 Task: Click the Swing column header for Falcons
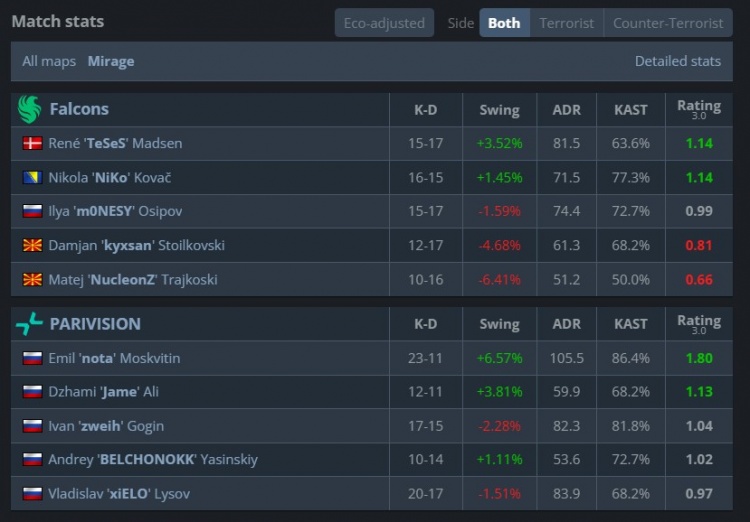click(499, 110)
